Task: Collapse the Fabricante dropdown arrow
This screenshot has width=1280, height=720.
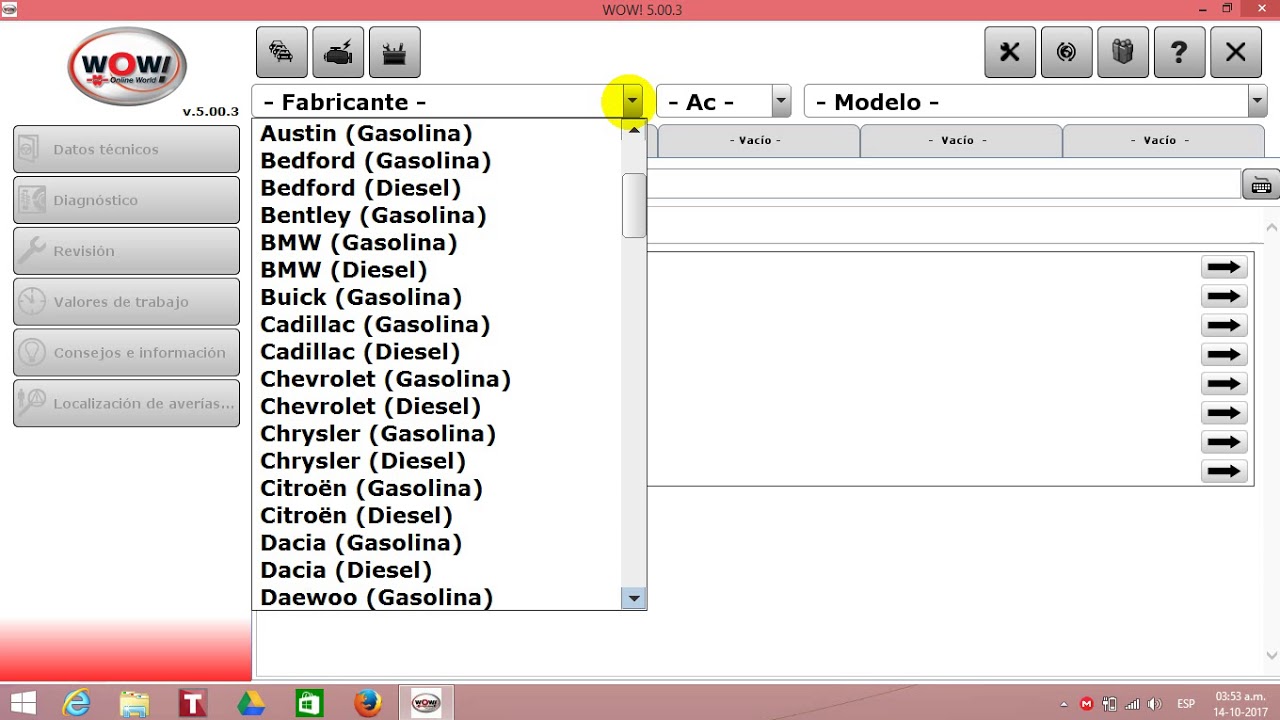Action: point(632,101)
